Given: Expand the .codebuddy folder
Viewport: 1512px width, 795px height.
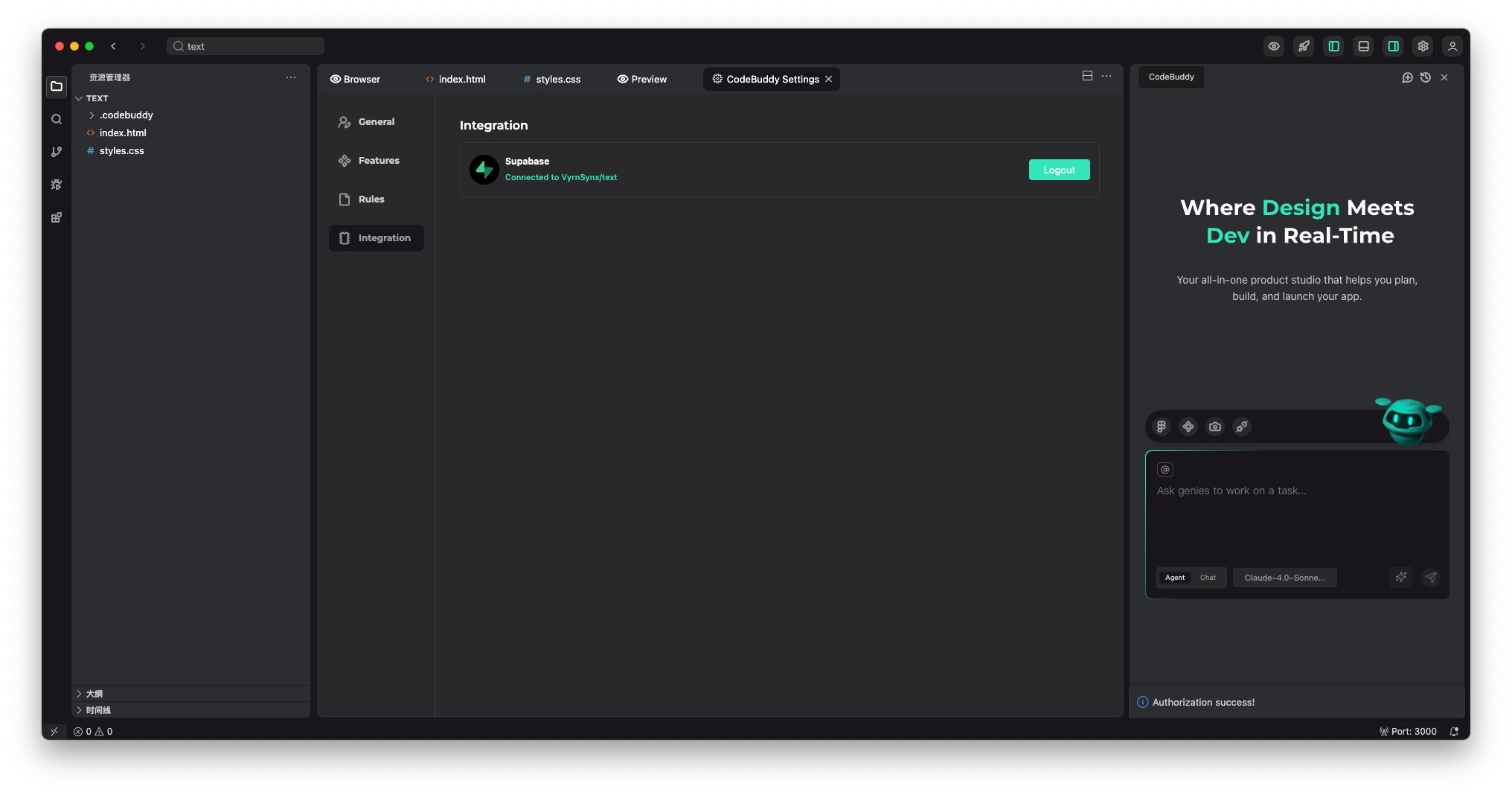Looking at the screenshot, I should (92, 115).
